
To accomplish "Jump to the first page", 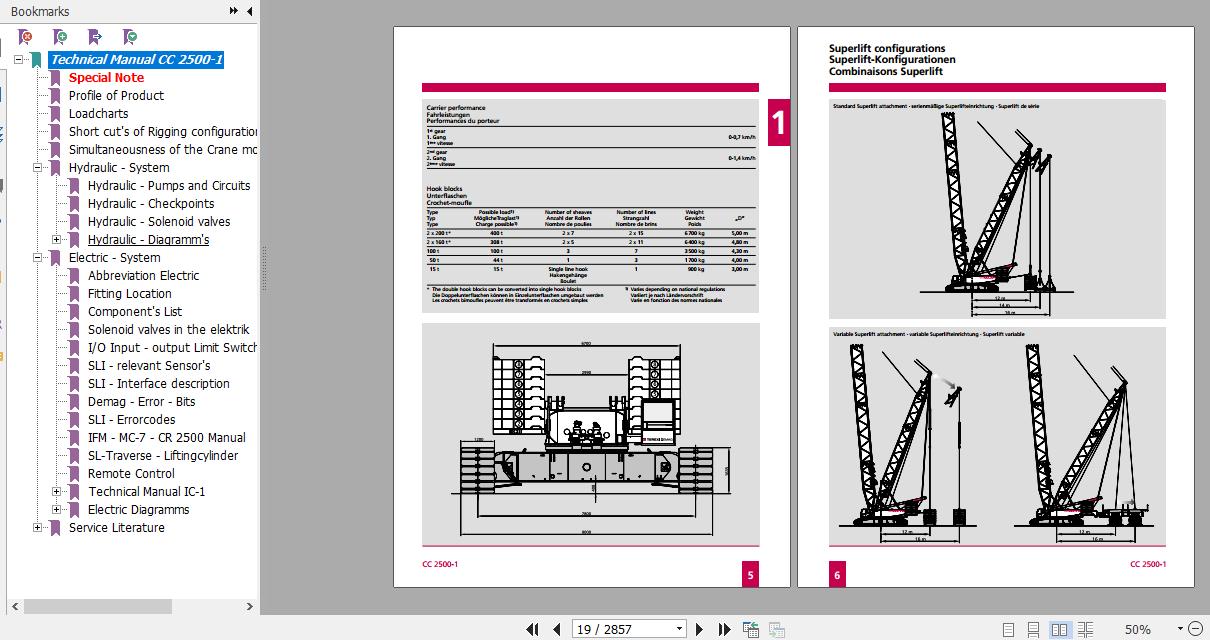I will (532, 628).
